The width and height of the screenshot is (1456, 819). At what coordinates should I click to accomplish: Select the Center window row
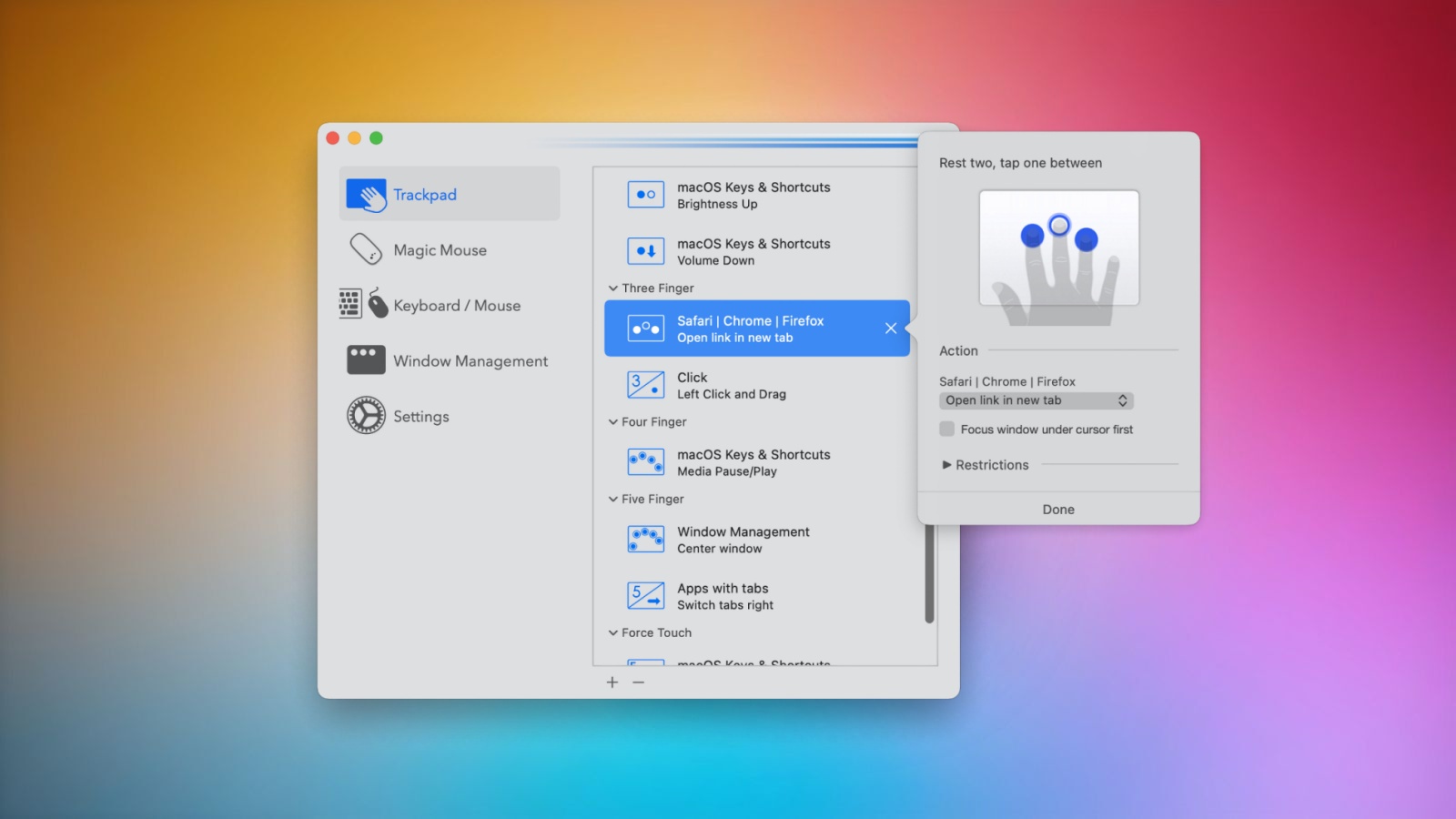757,540
